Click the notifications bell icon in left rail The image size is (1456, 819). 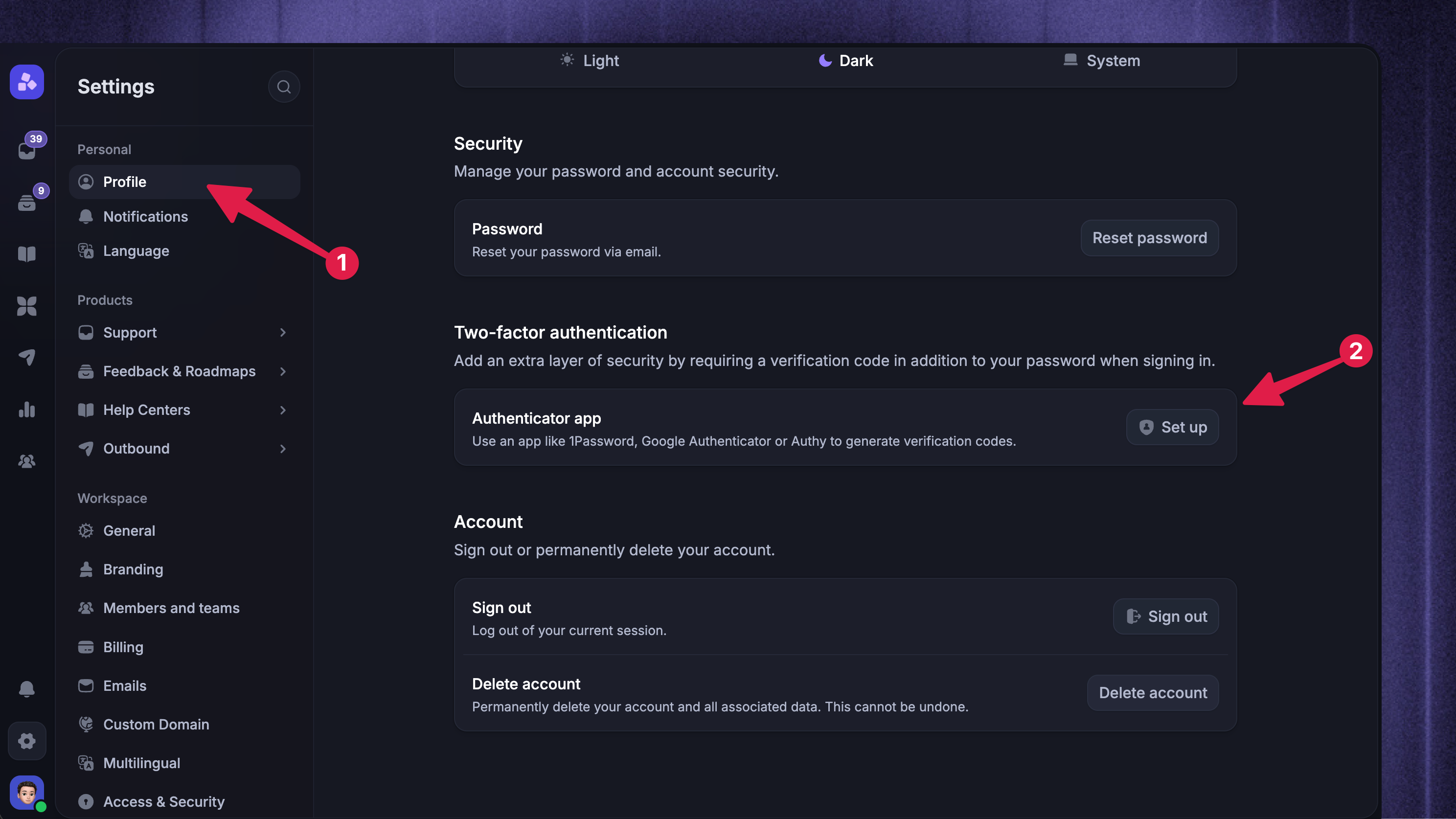26,688
